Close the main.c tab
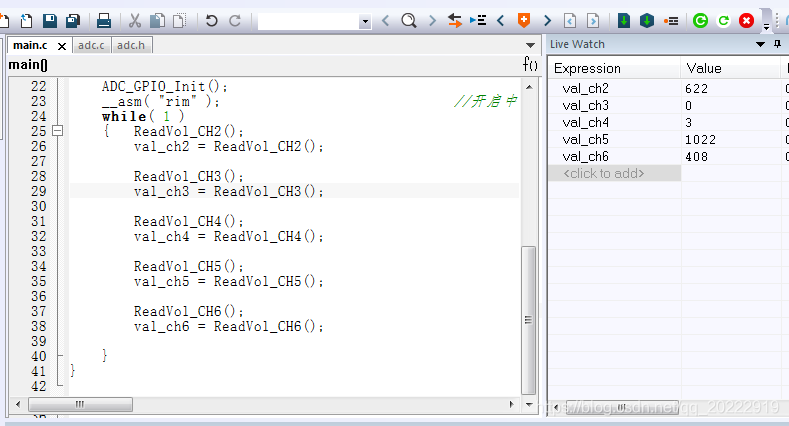The image size is (789, 426). [62, 46]
